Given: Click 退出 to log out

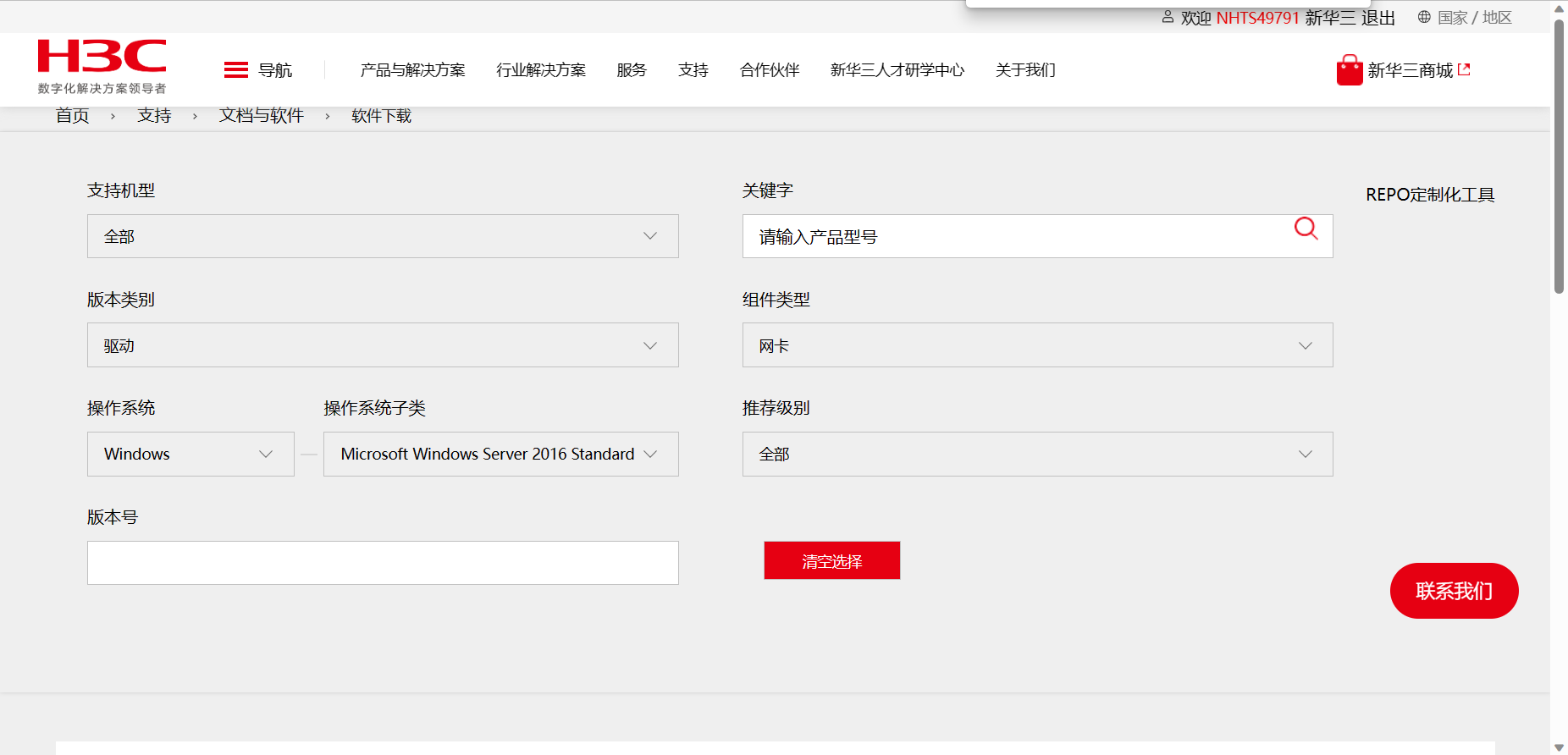Looking at the screenshot, I should (1378, 18).
